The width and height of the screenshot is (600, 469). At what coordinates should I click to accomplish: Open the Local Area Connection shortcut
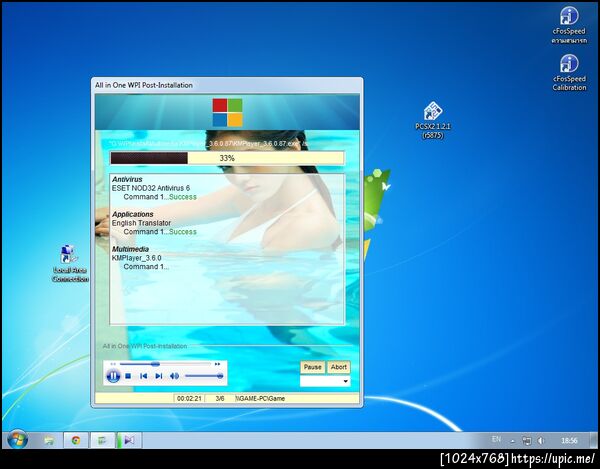tap(70, 264)
